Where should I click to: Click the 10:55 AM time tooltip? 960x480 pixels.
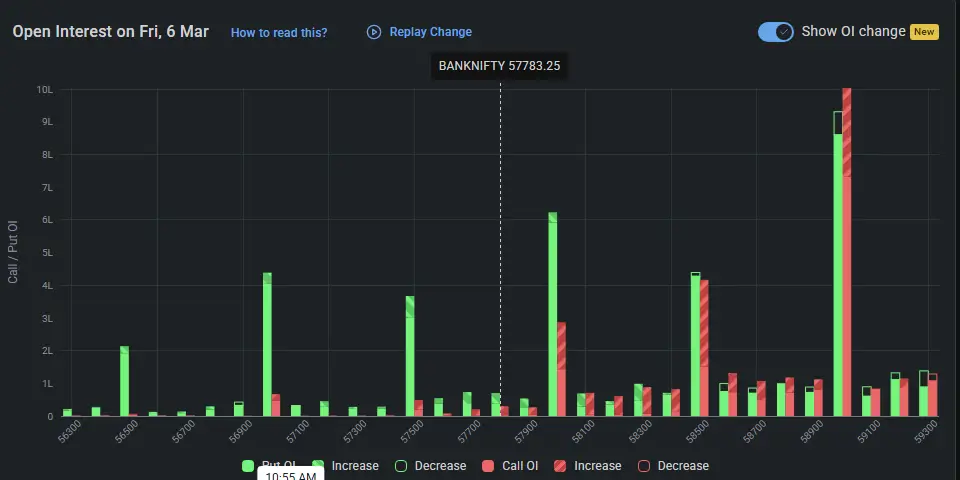pos(290,474)
